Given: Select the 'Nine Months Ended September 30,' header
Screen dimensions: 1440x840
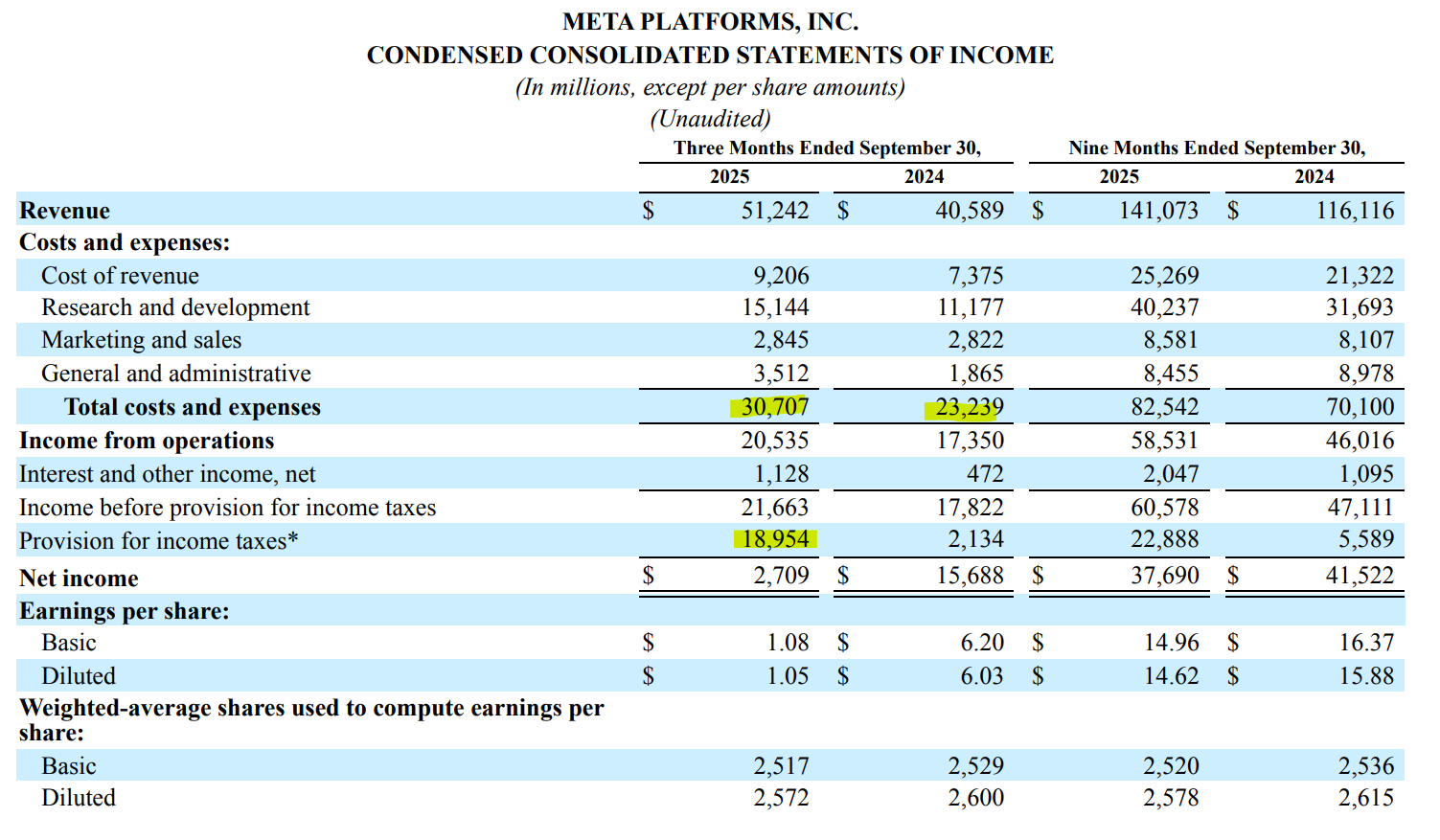Looking at the screenshot, I should tap(1217, 148).
